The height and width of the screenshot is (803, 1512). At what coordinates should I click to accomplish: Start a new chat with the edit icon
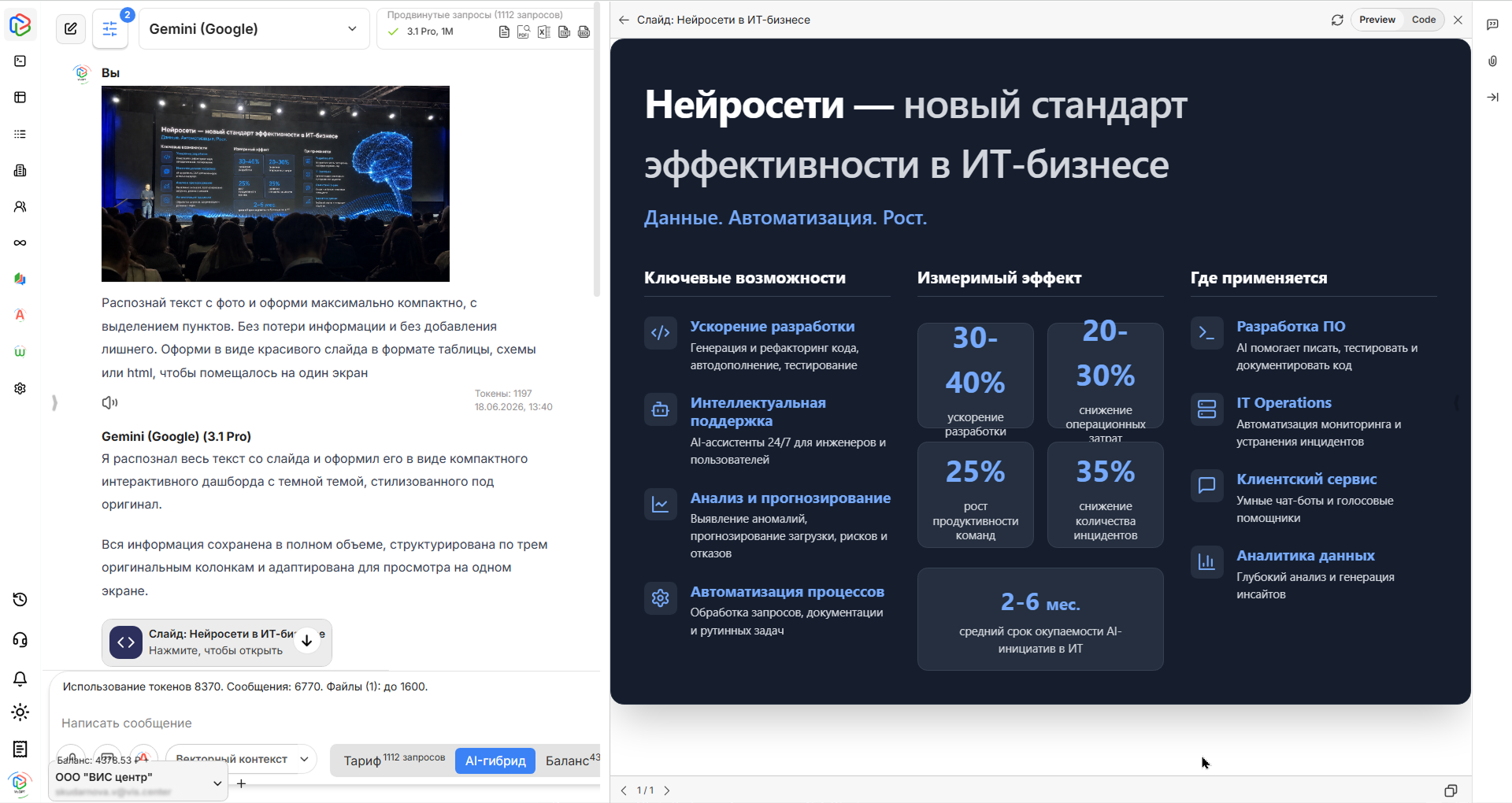tap(71, 29)
